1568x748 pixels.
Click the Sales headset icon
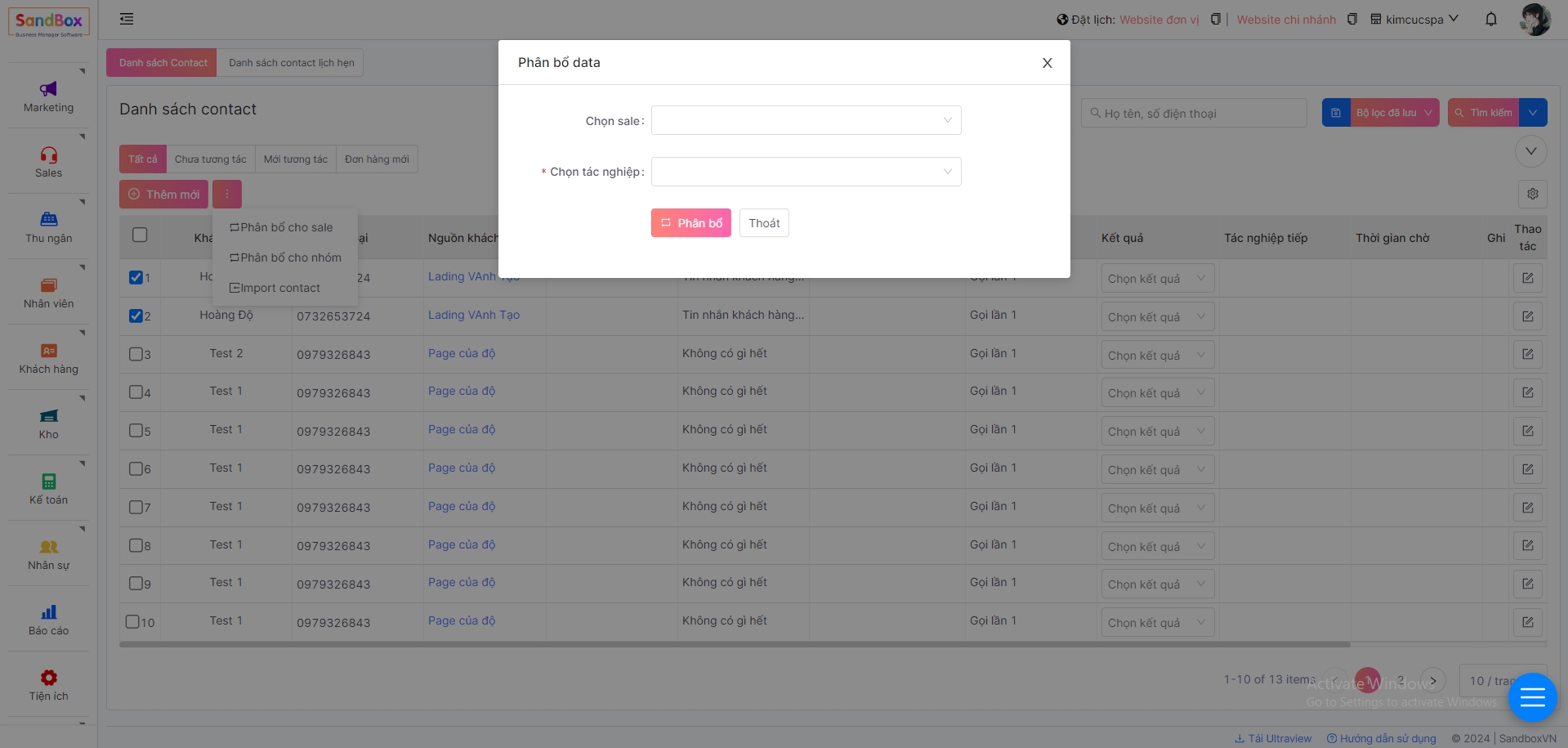[48, 155]
